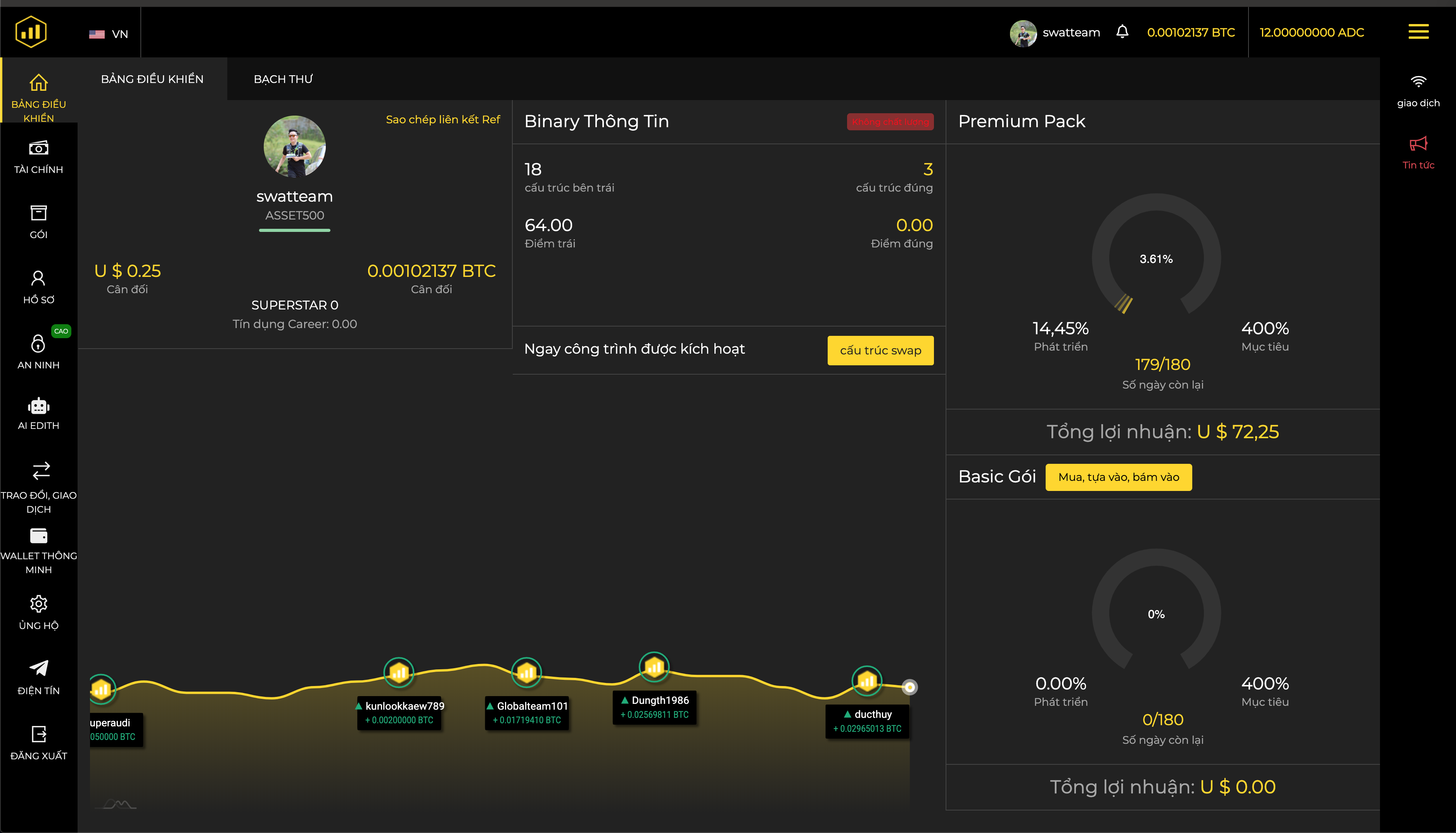Click the notification bell icon

point(1122,32)
